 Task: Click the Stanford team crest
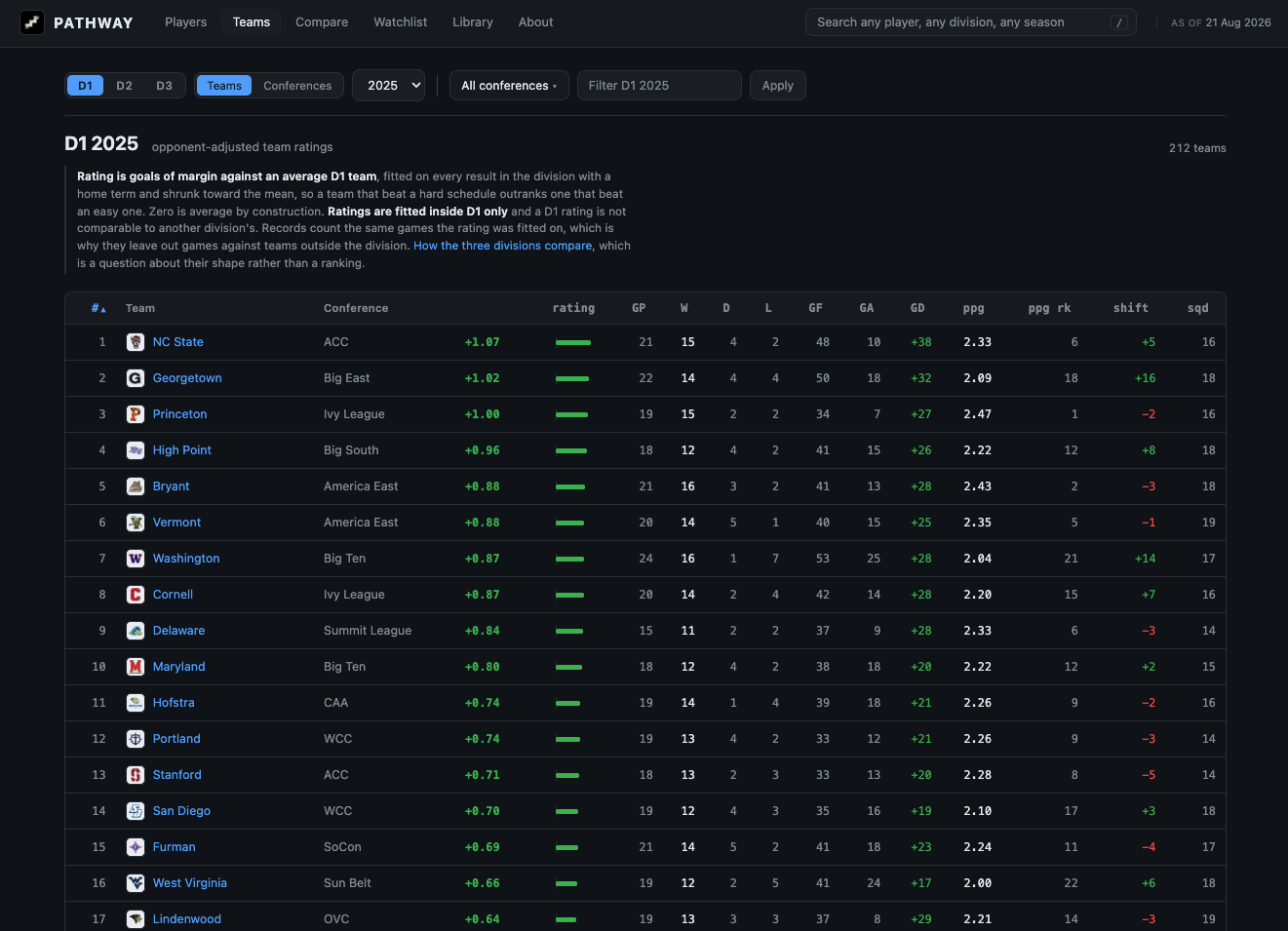(x=136, y=775)
